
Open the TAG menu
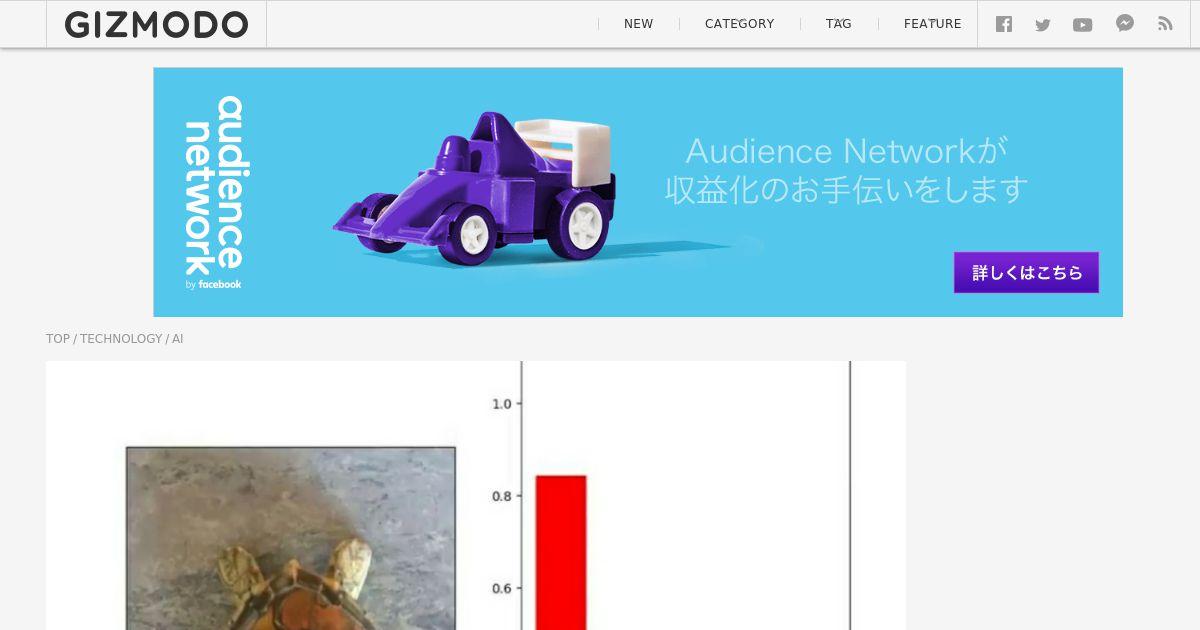pos(839,24)
